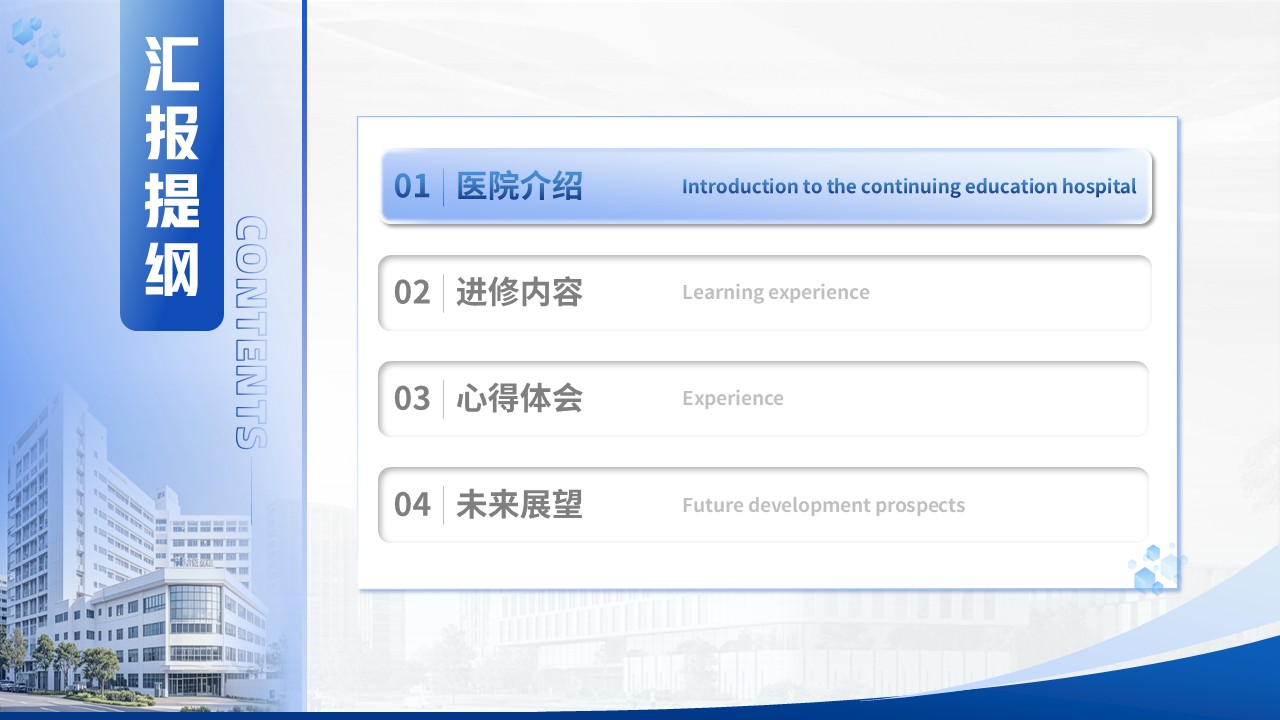Click the vertical CONTENTS outlined text
Screen dimensions: 1280x720
click(251, 333)
